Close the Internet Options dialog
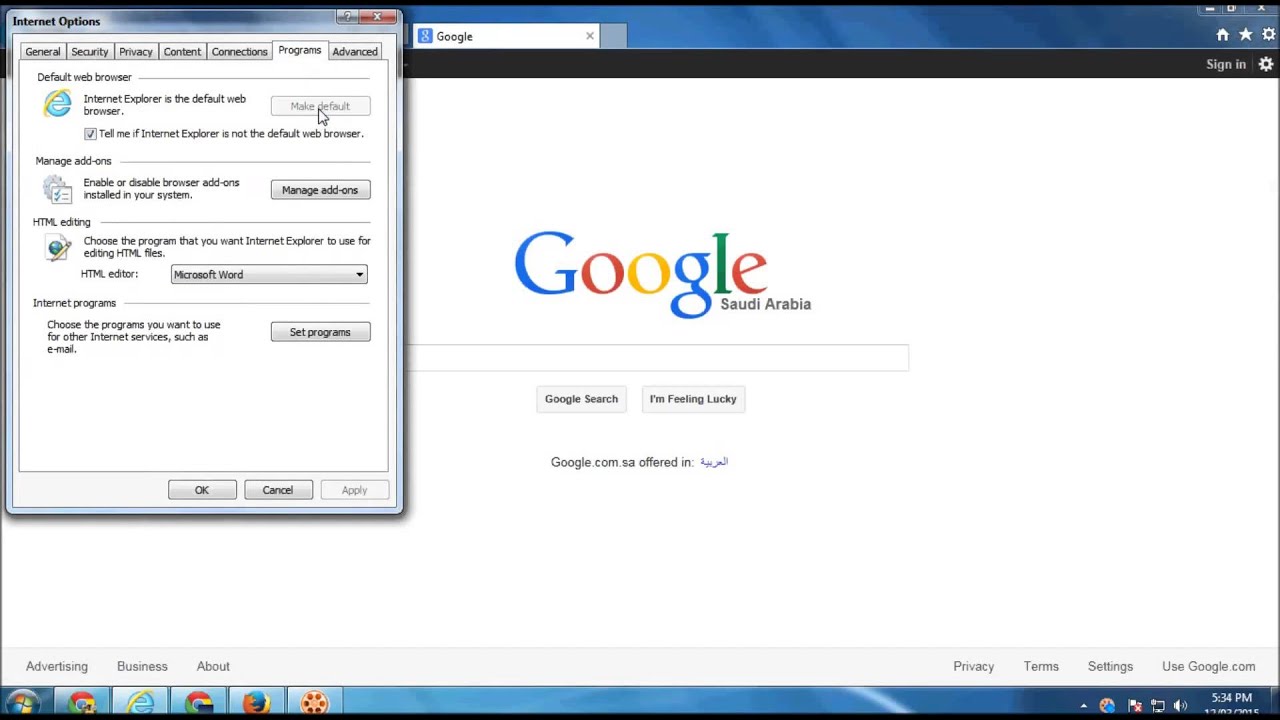Screen dimensions: 1280x720 click(378, 16)
